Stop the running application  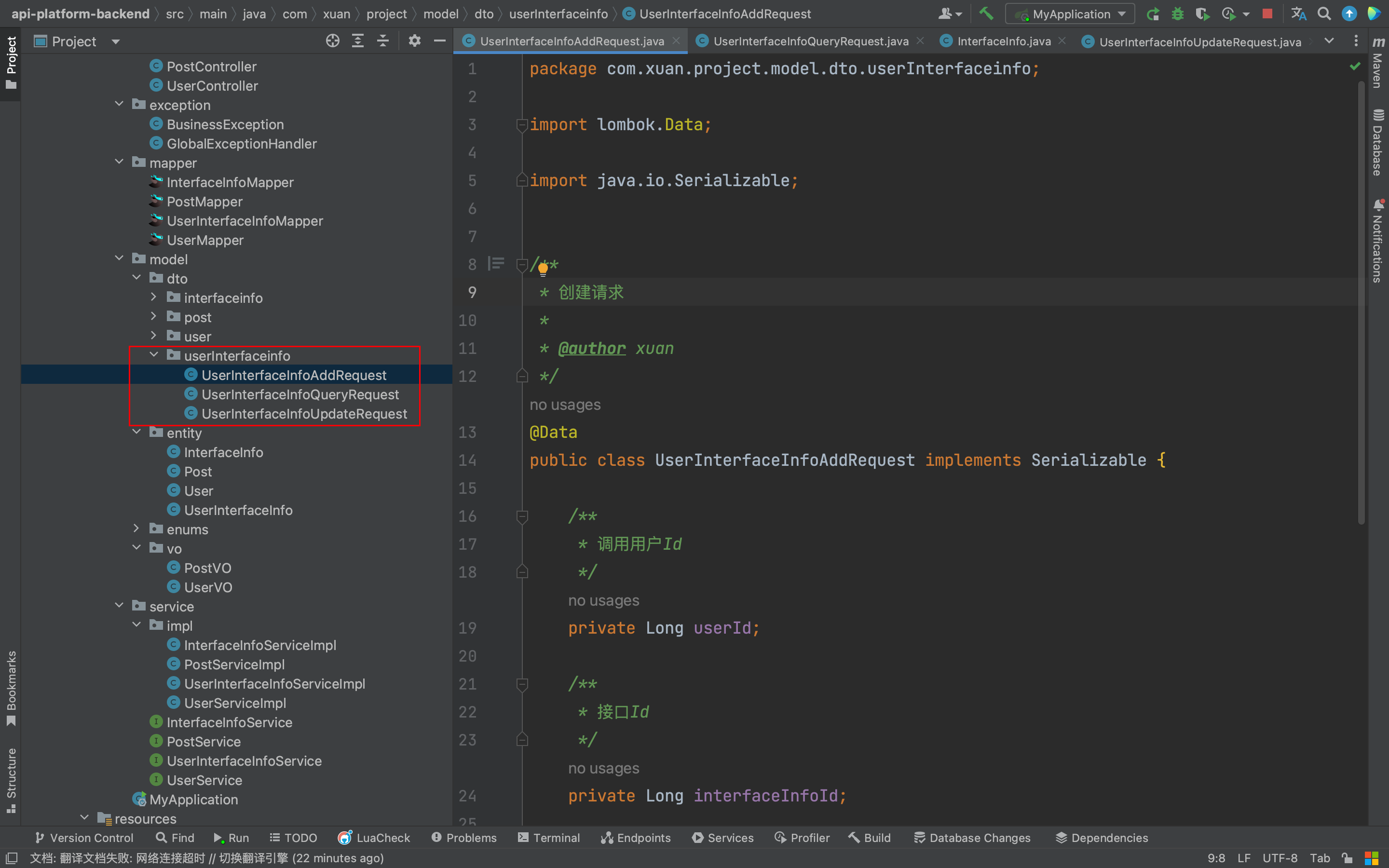tap(1267, 14)
